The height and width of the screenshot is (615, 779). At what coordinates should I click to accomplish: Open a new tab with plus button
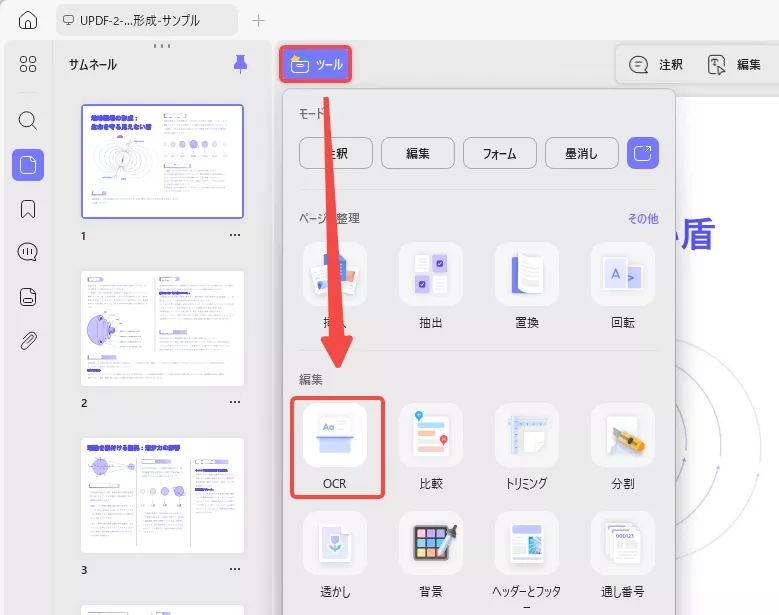pos(258,20)
